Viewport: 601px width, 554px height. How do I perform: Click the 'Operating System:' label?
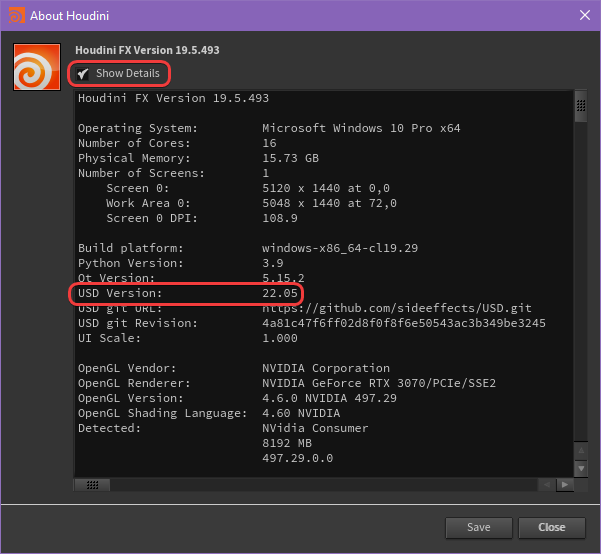138,128
